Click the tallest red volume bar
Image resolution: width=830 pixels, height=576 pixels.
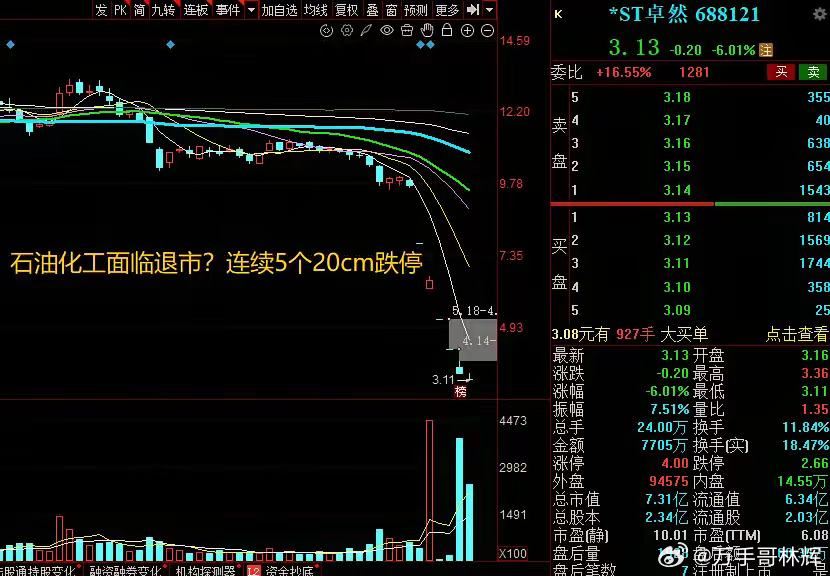coord(429,490)
